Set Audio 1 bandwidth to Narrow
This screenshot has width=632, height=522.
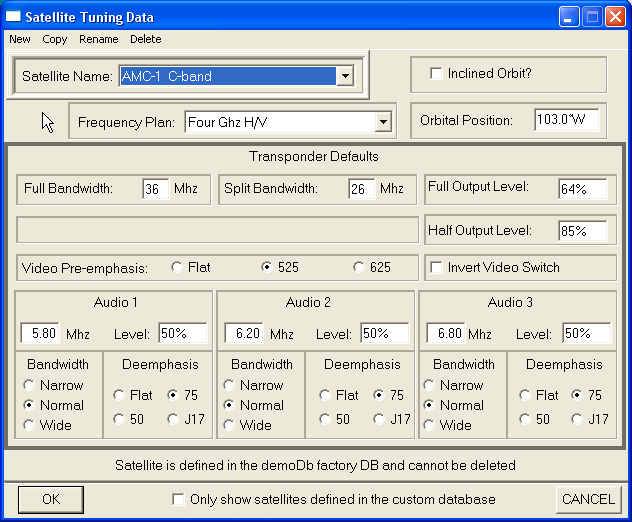point(29,385)
